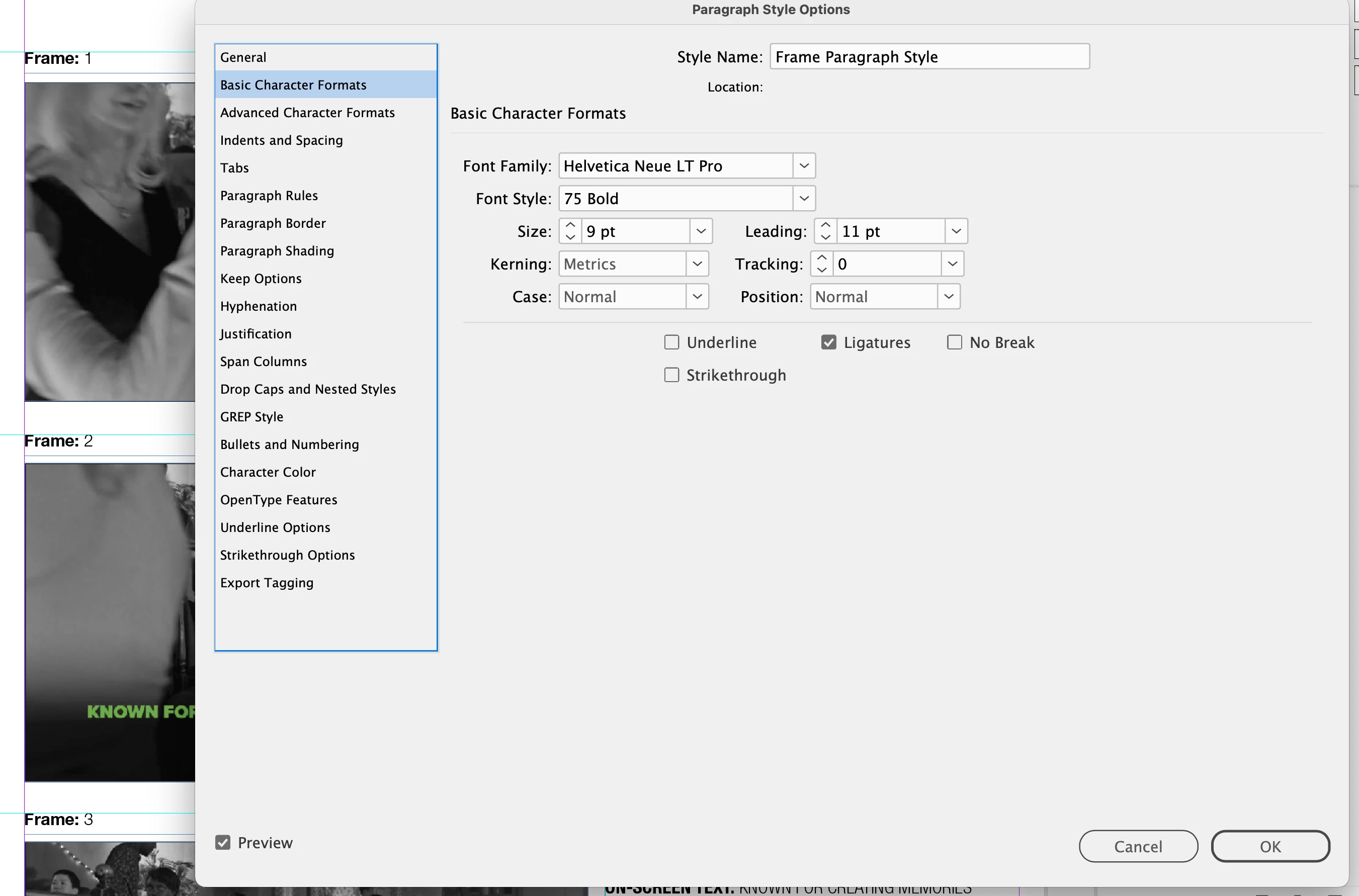The image size is (1359, 896).
Task: Uncheck the Ligatures checkbox
Action: [828, 342]
